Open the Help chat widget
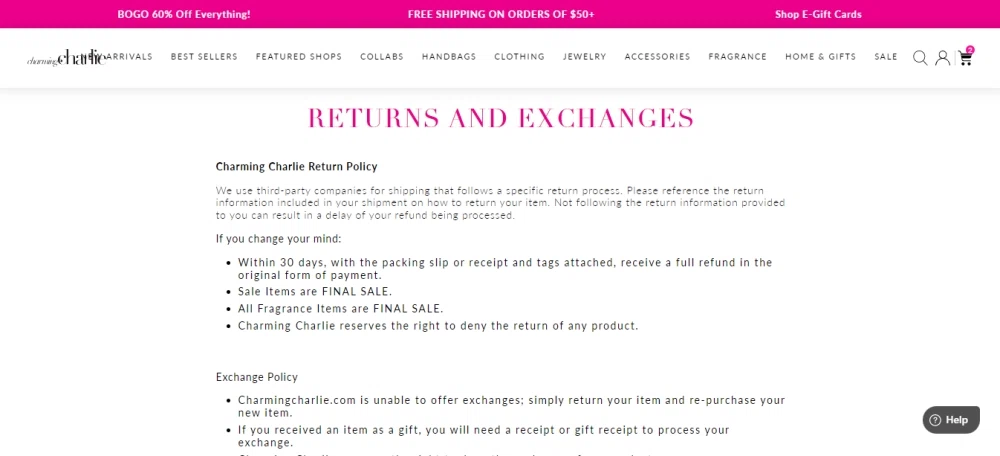1000x456 pixels. [951, 420]
